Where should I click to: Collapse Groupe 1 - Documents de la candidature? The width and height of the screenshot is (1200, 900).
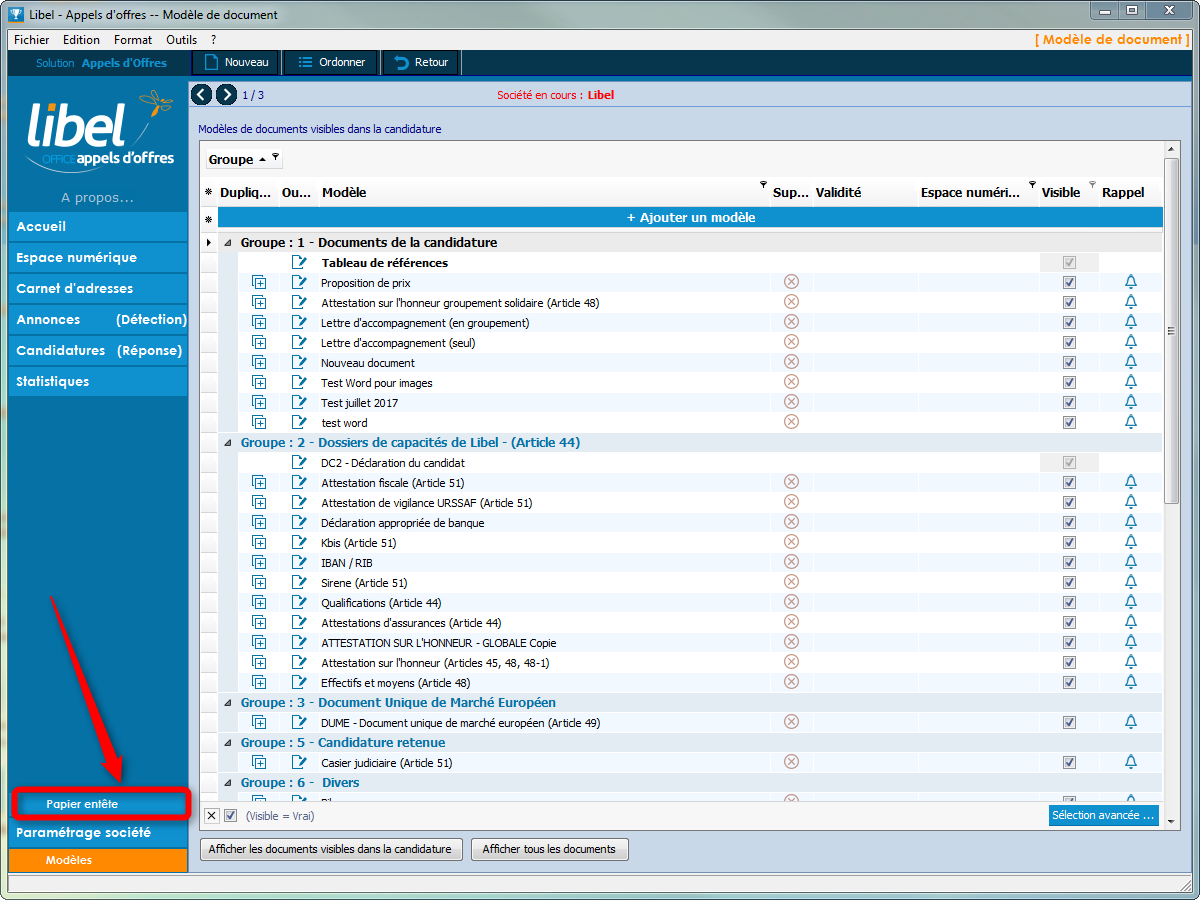pos(228,243)
